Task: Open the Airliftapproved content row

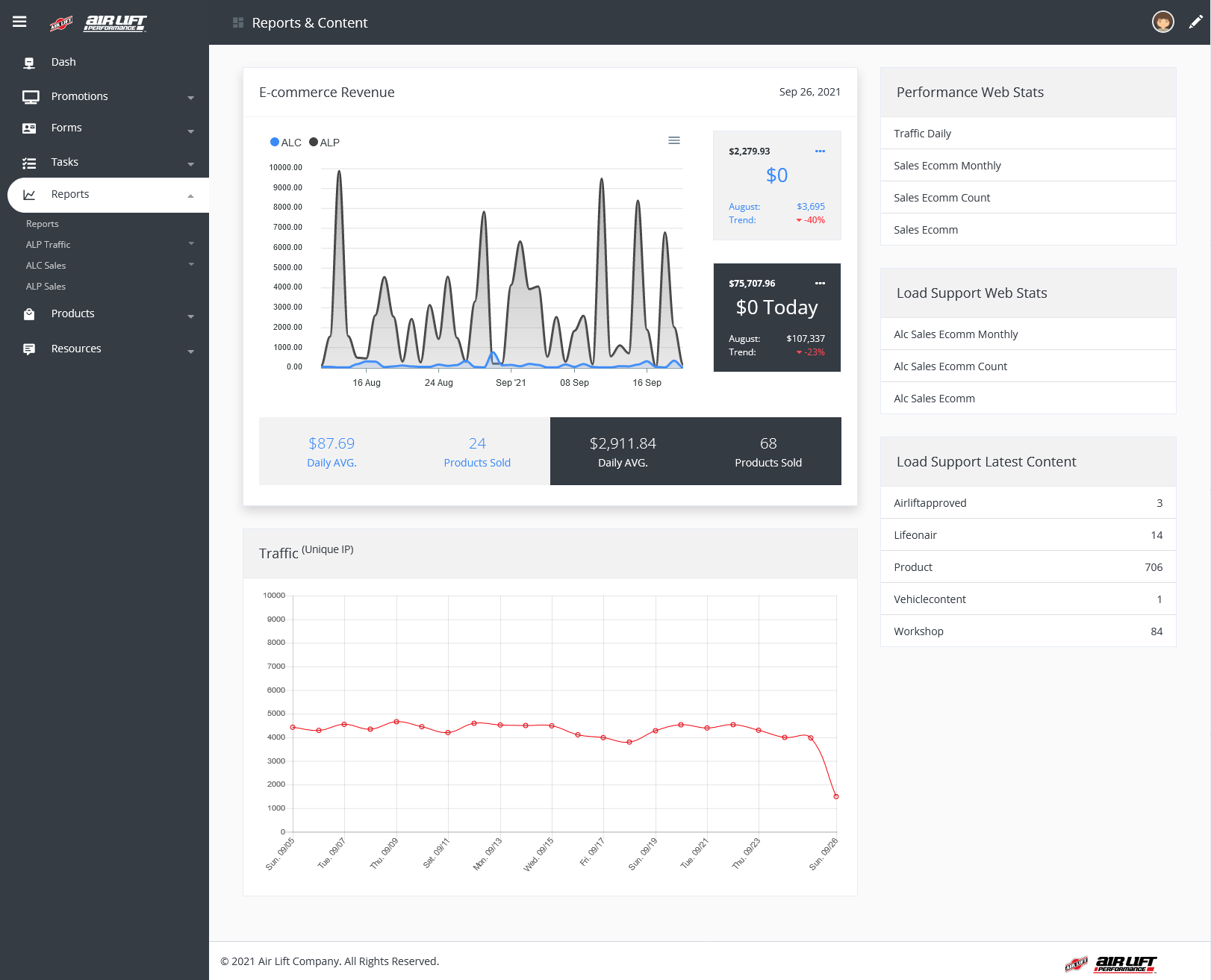Action: 1028,503
